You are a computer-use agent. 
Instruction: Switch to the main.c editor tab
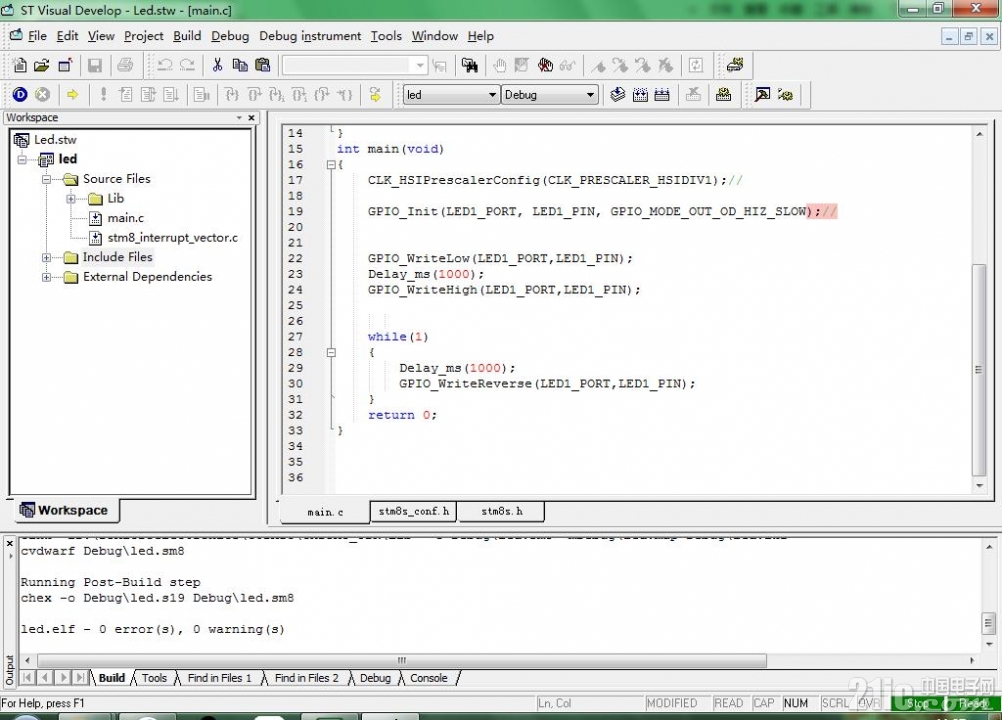(325, 512)
